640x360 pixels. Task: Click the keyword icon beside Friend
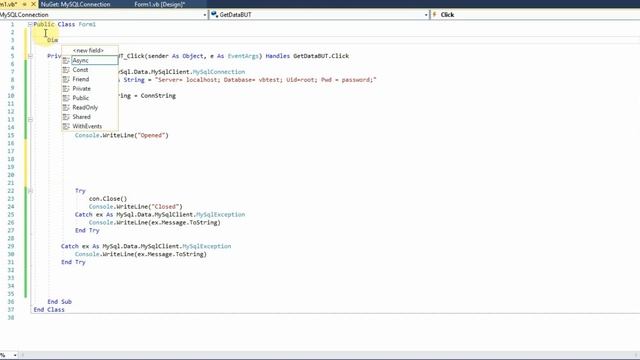[66, 79]
